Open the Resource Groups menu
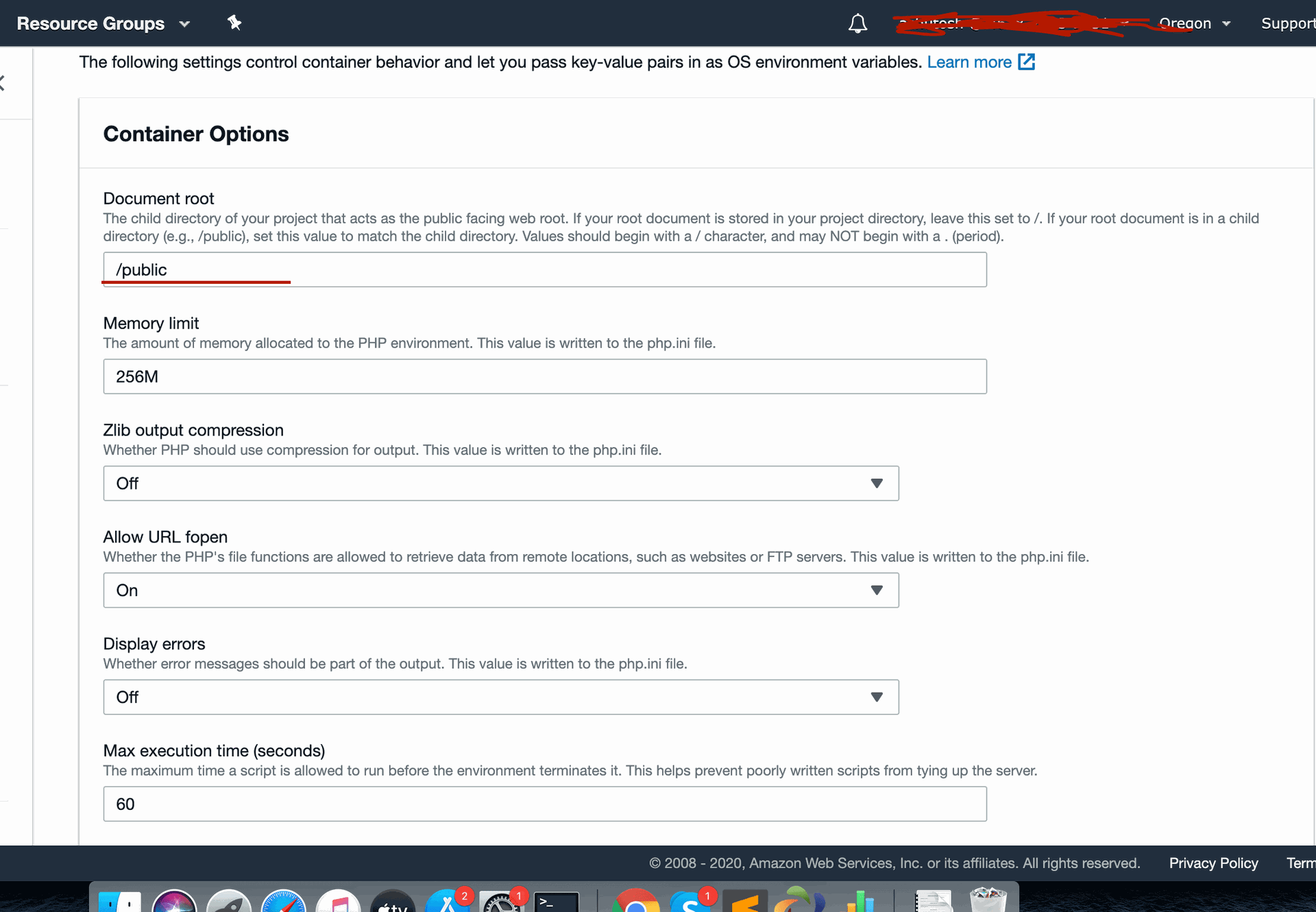 [x=103, y=23]
